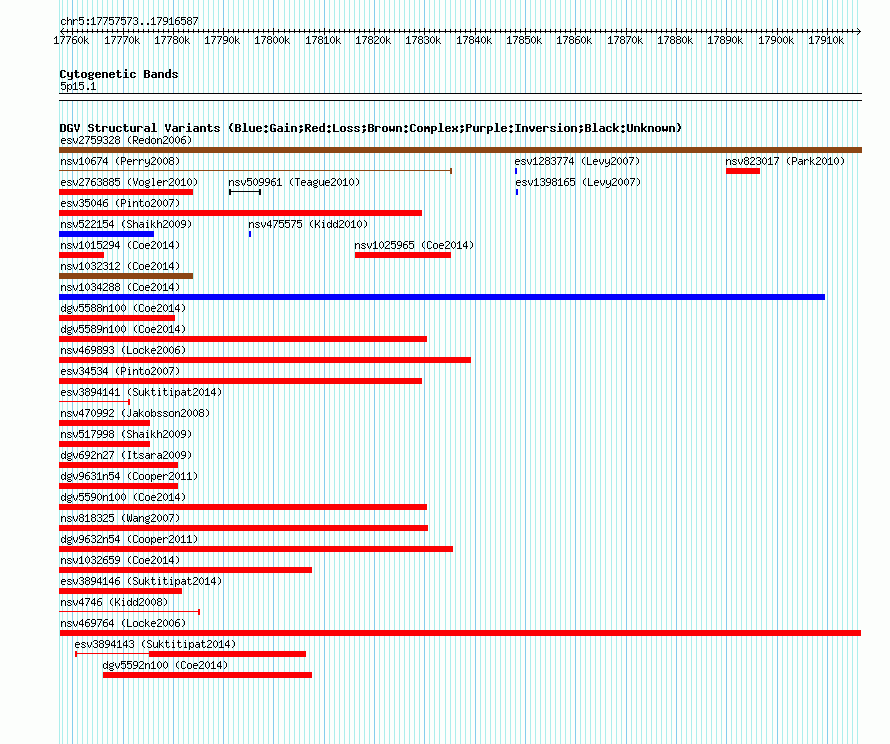
Task: Open the nsv470992 (Jakobsson2008) label
Action: click(135, 413)
